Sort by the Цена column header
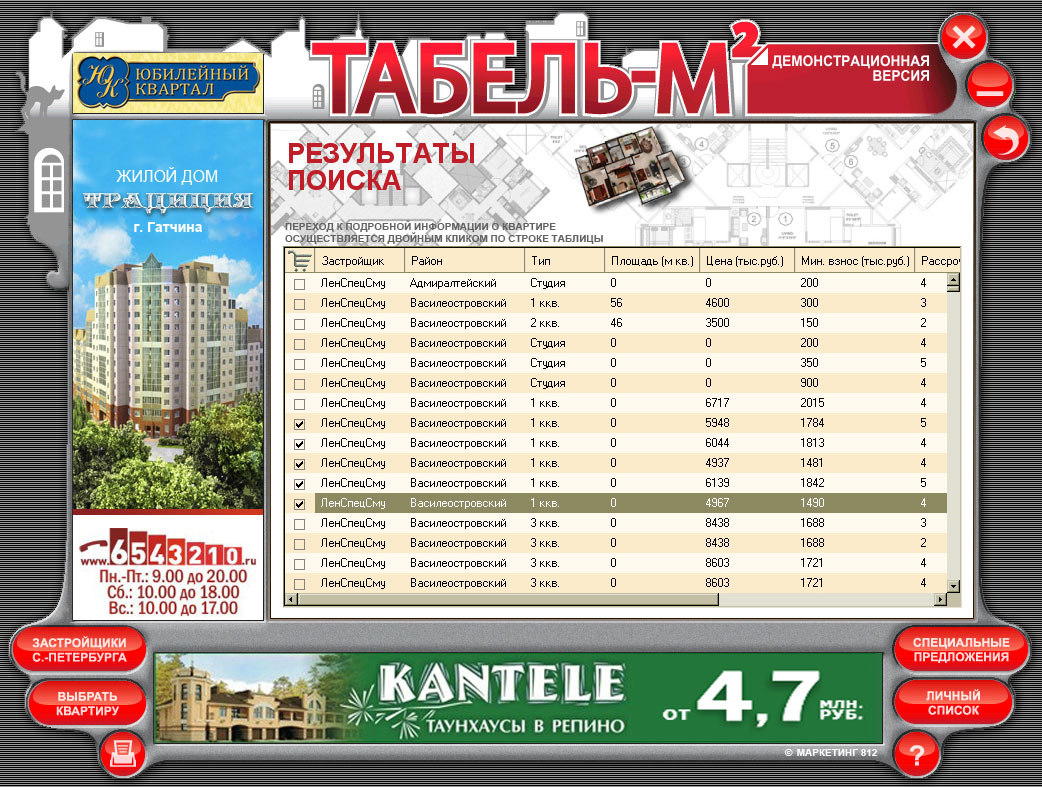This screenshot has width=1042, height=787. [746, 259]
